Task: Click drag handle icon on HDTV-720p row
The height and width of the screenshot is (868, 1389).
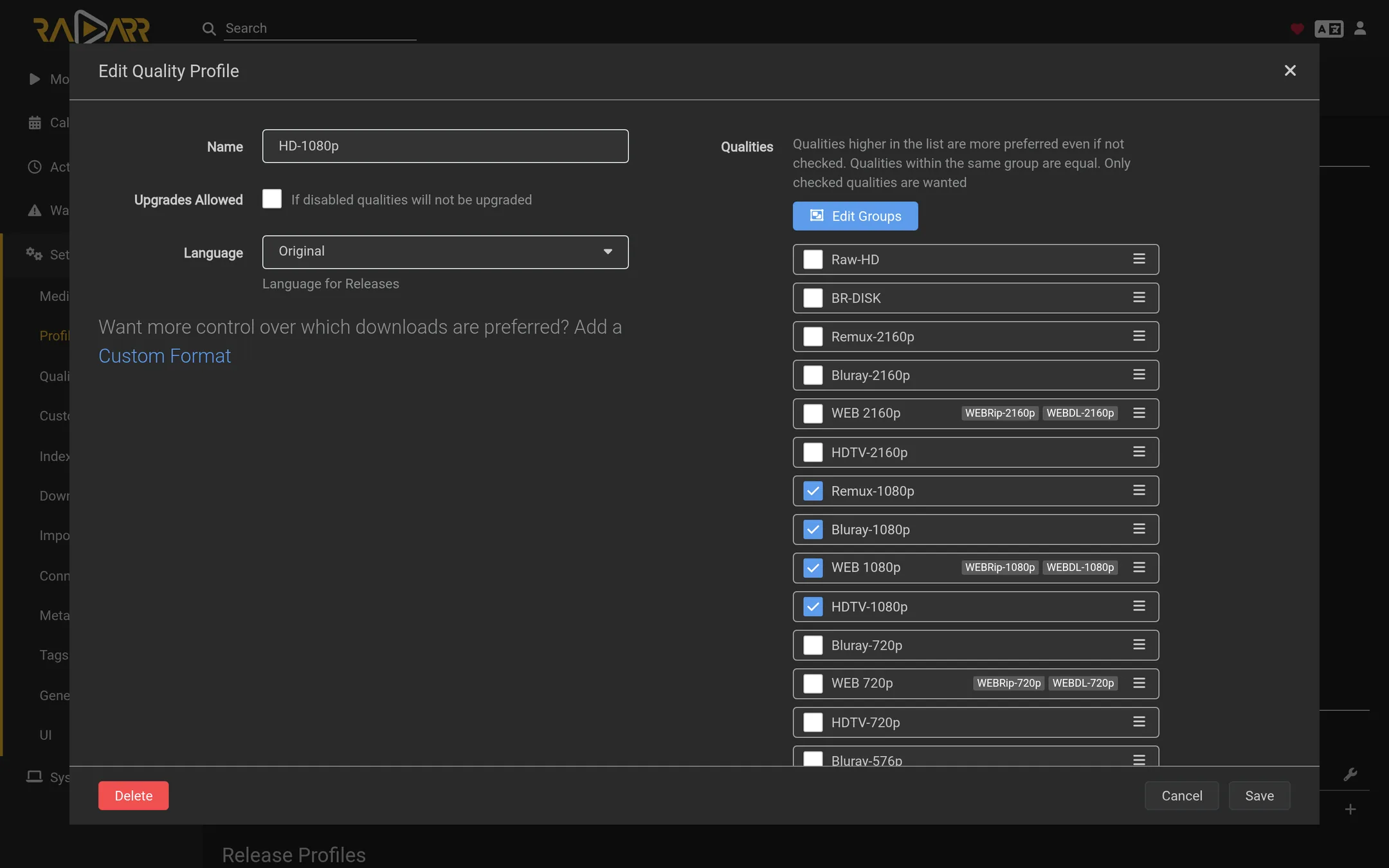Action: [1139, 721]
